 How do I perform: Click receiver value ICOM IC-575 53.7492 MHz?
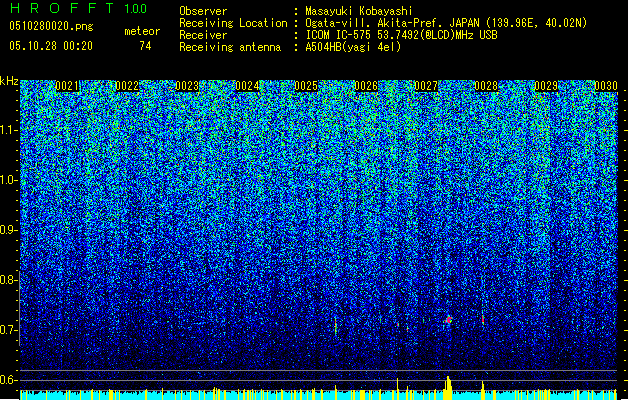(401, 35)
